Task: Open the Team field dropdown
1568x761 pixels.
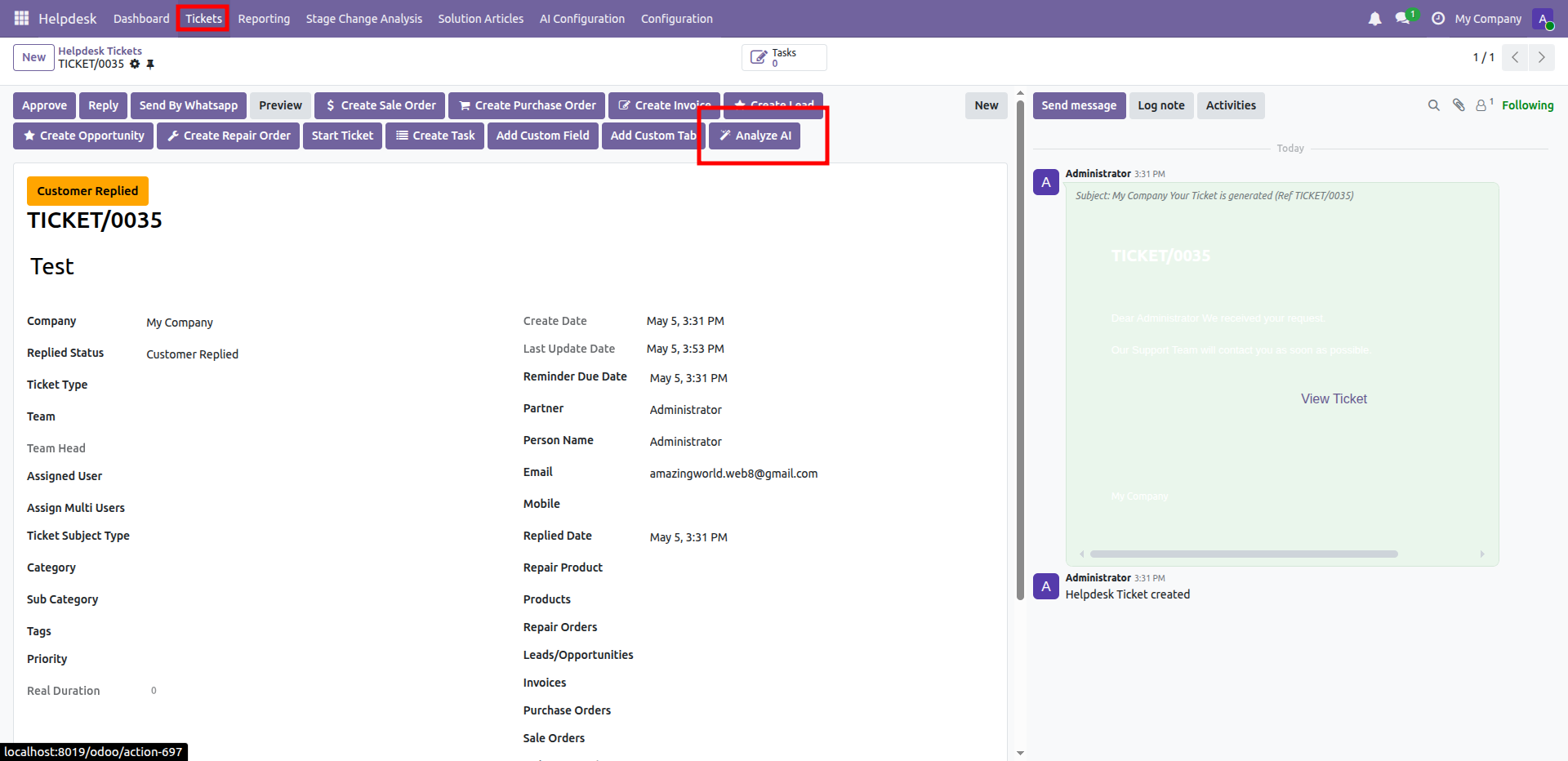Action: coord(322,416)
